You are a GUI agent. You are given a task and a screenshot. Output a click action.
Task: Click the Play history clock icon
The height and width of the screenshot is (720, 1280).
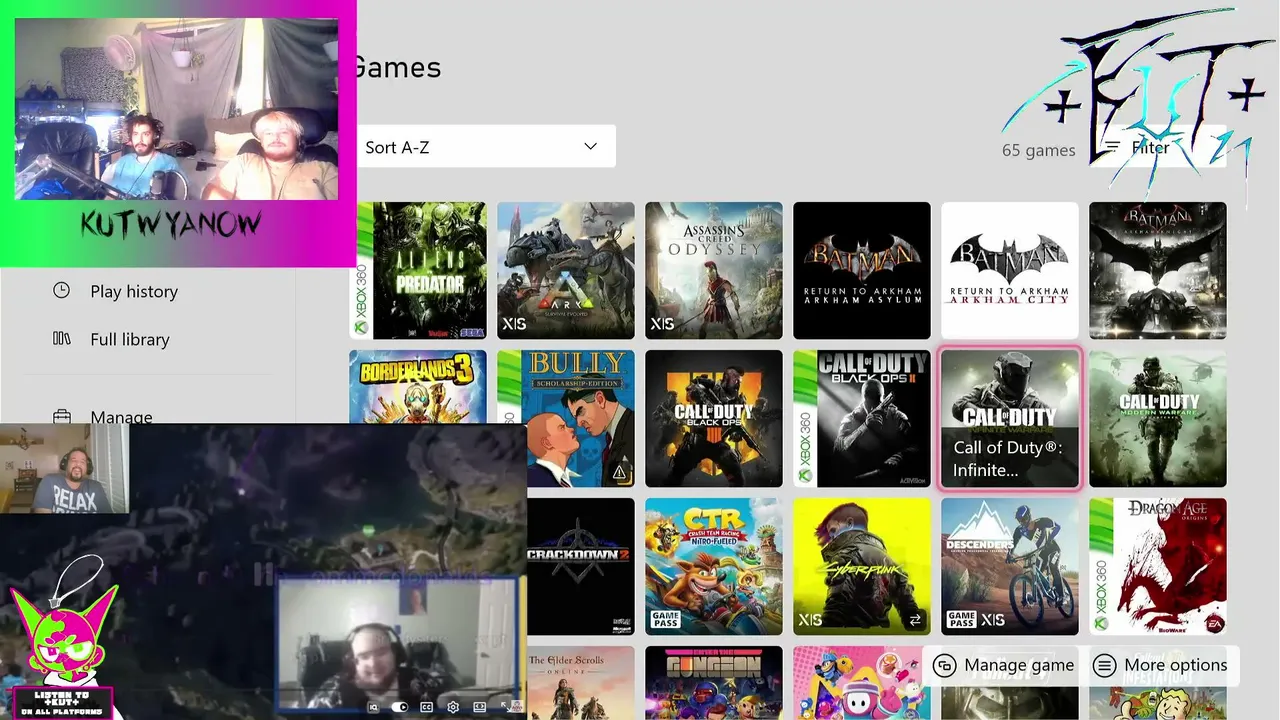point(62,290)
